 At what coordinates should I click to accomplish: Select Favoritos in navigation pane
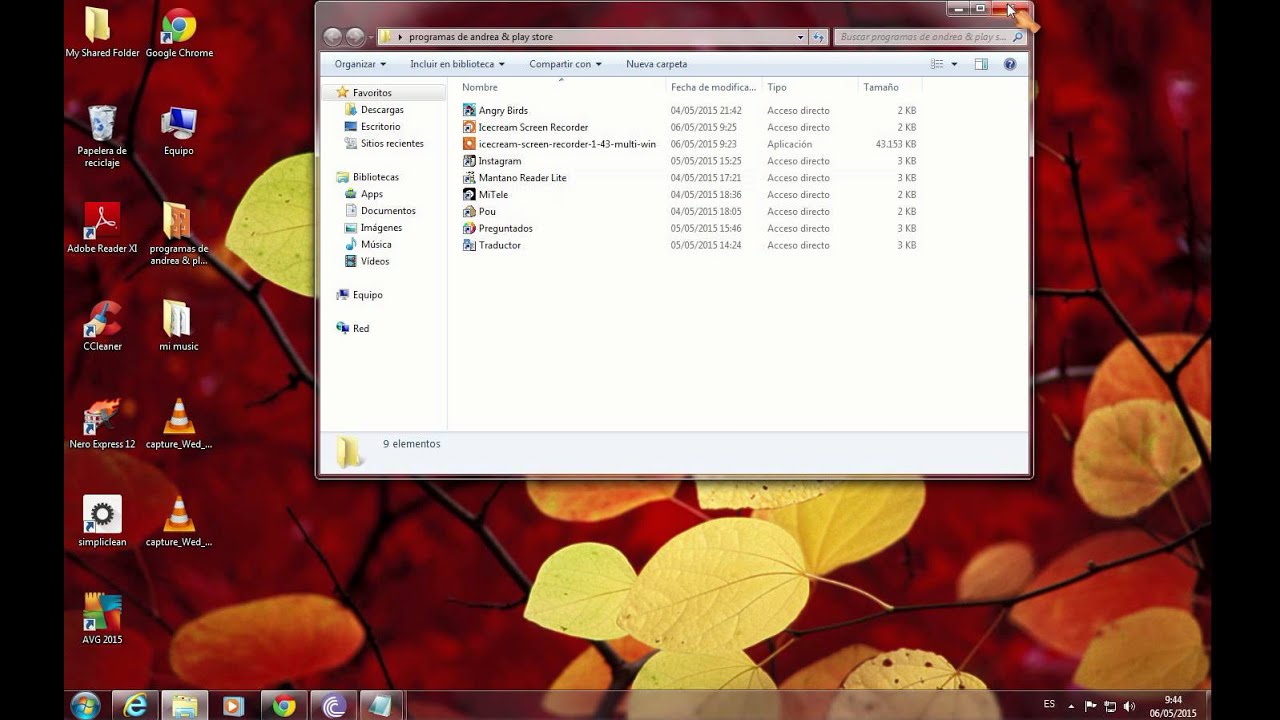click(372, 93)
